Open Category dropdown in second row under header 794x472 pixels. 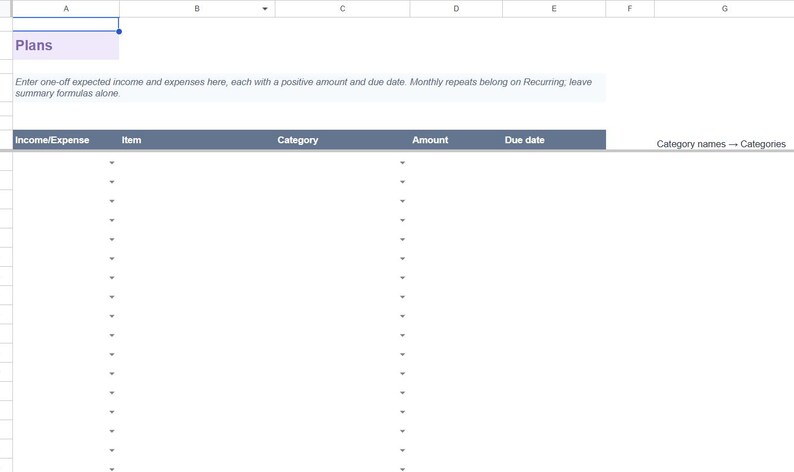point(403,182)
